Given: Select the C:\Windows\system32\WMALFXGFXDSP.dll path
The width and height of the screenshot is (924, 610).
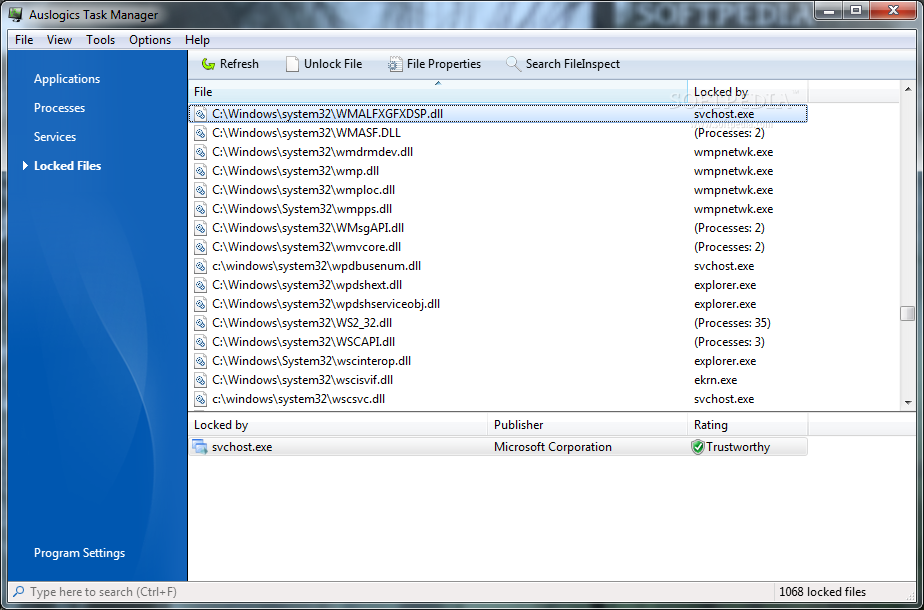Looking at the screenshot, I should (x=328, y=114).
